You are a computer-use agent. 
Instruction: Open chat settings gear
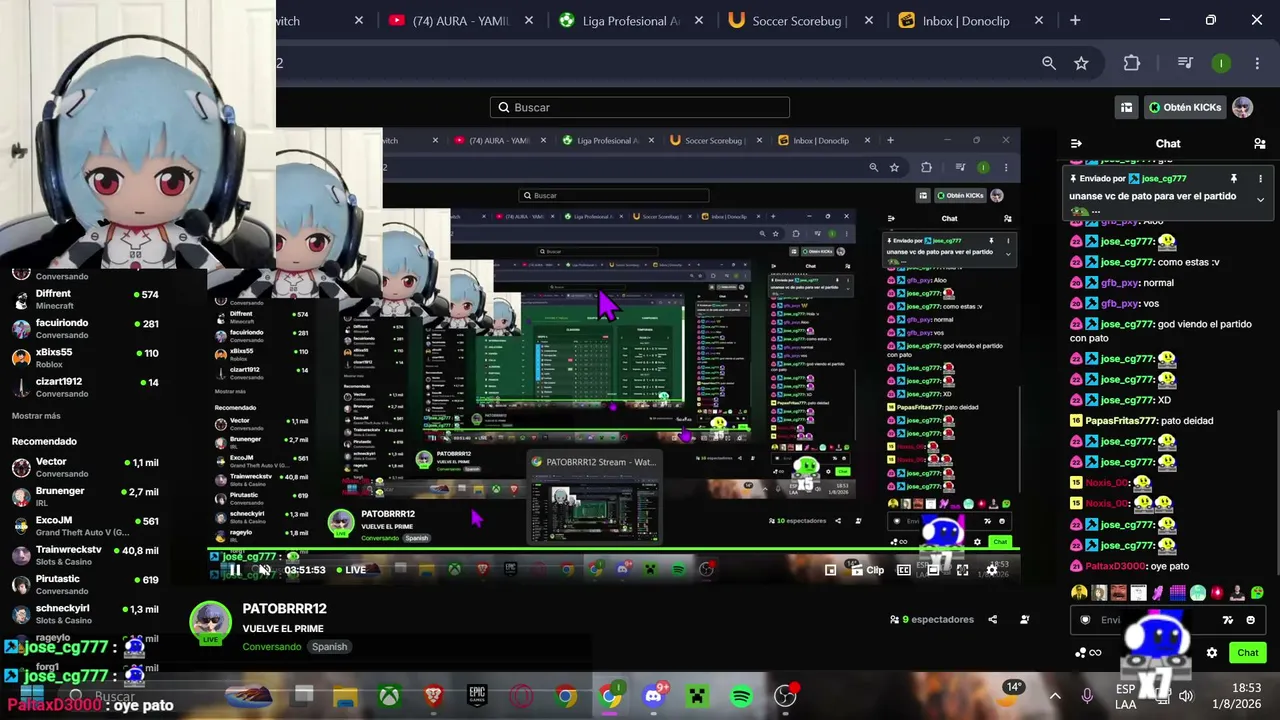[x=1212, y=653]
